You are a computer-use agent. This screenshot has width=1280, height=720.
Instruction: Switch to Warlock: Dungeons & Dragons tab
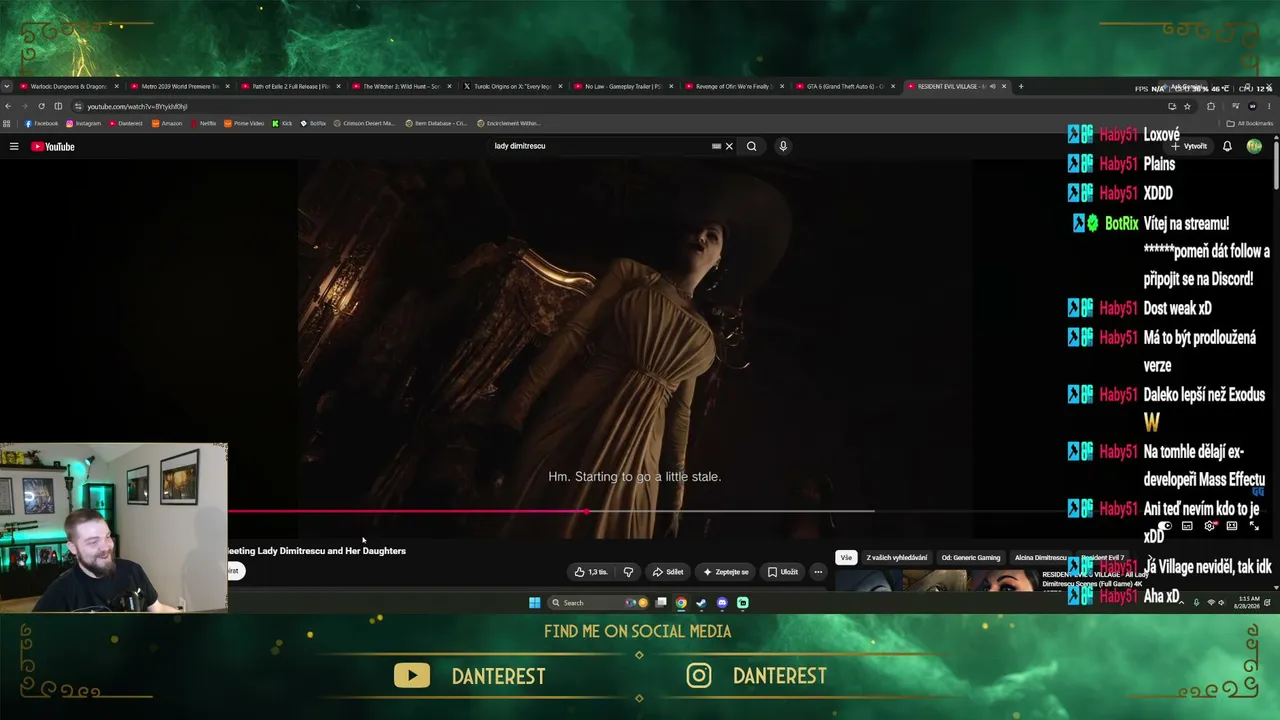pos(68,86)
